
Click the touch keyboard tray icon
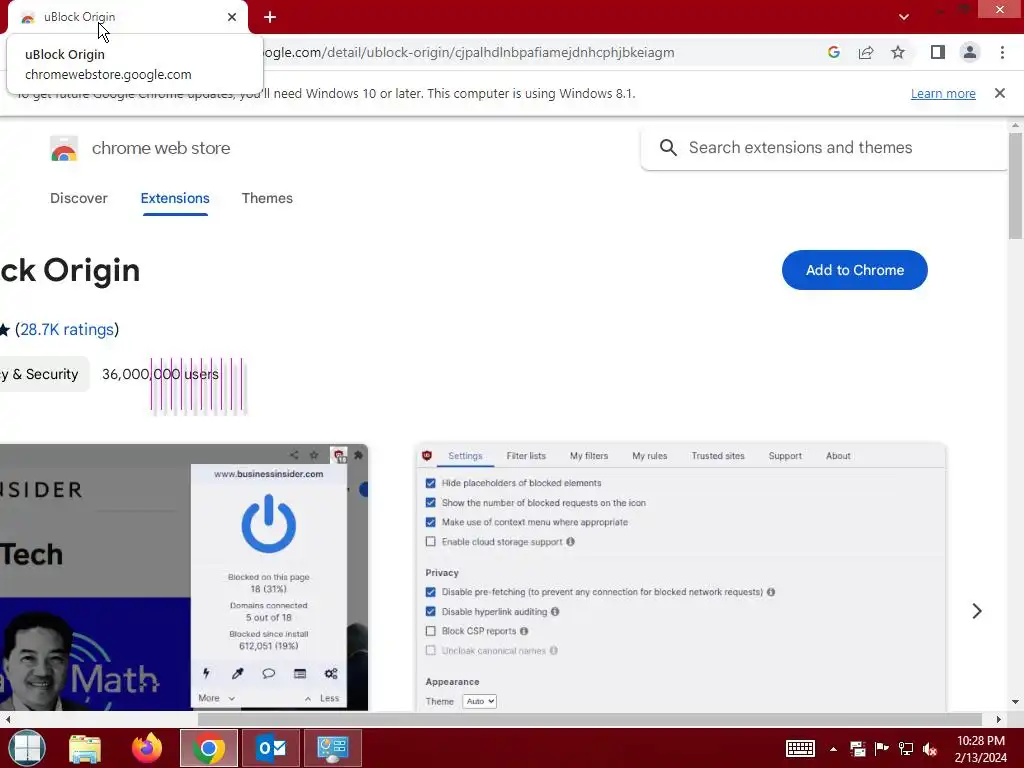tap(800, 748)
